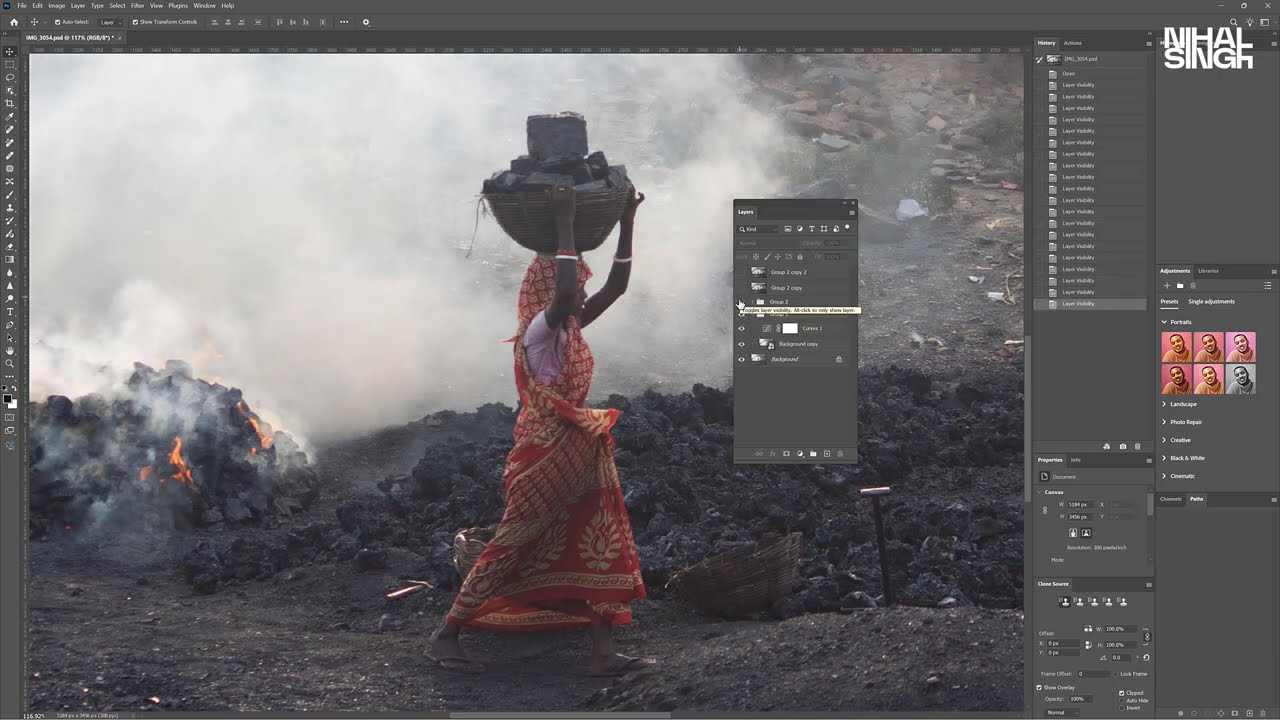The image size is (1280, 720).
Task: Hide the Background layer
Action: pyautogui.click(x=741, y=359)
